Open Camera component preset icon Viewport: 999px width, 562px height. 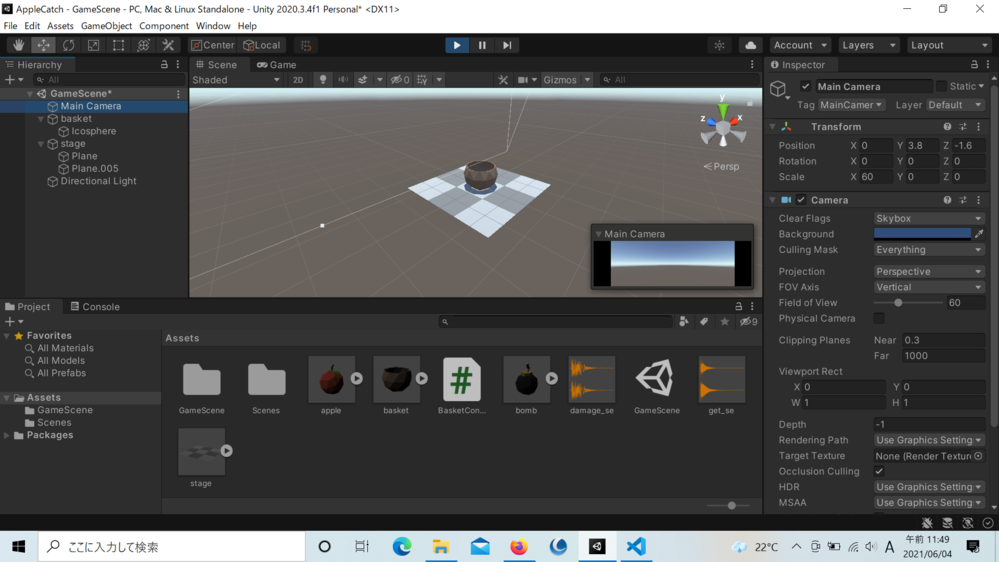coord(963,200)
